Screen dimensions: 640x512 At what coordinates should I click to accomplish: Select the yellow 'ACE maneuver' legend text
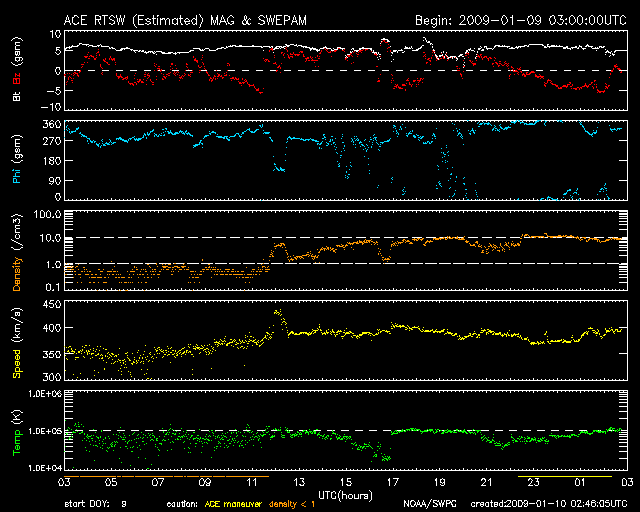click(233, 505)
